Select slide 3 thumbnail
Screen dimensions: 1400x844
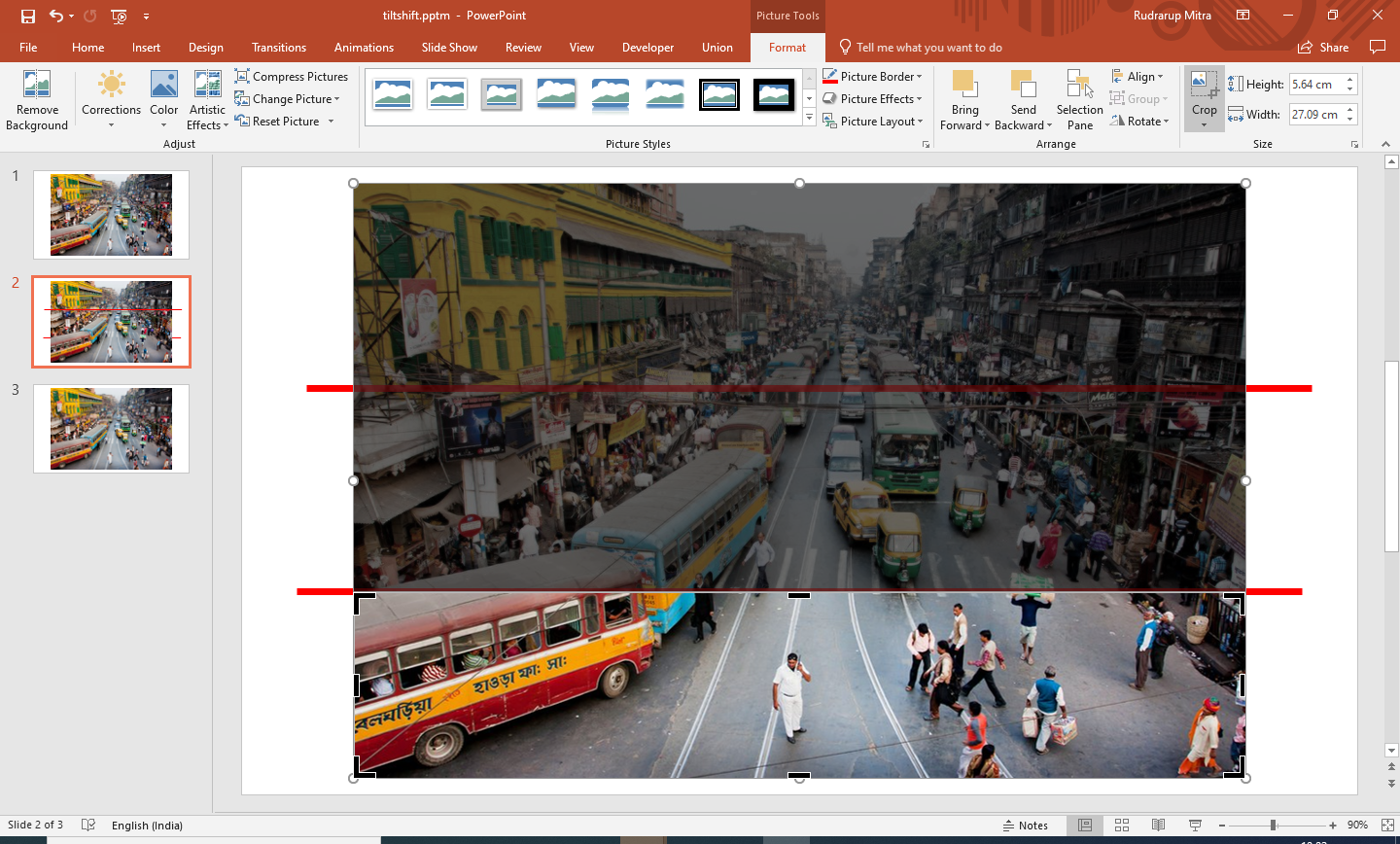click(x=111, y=429)
